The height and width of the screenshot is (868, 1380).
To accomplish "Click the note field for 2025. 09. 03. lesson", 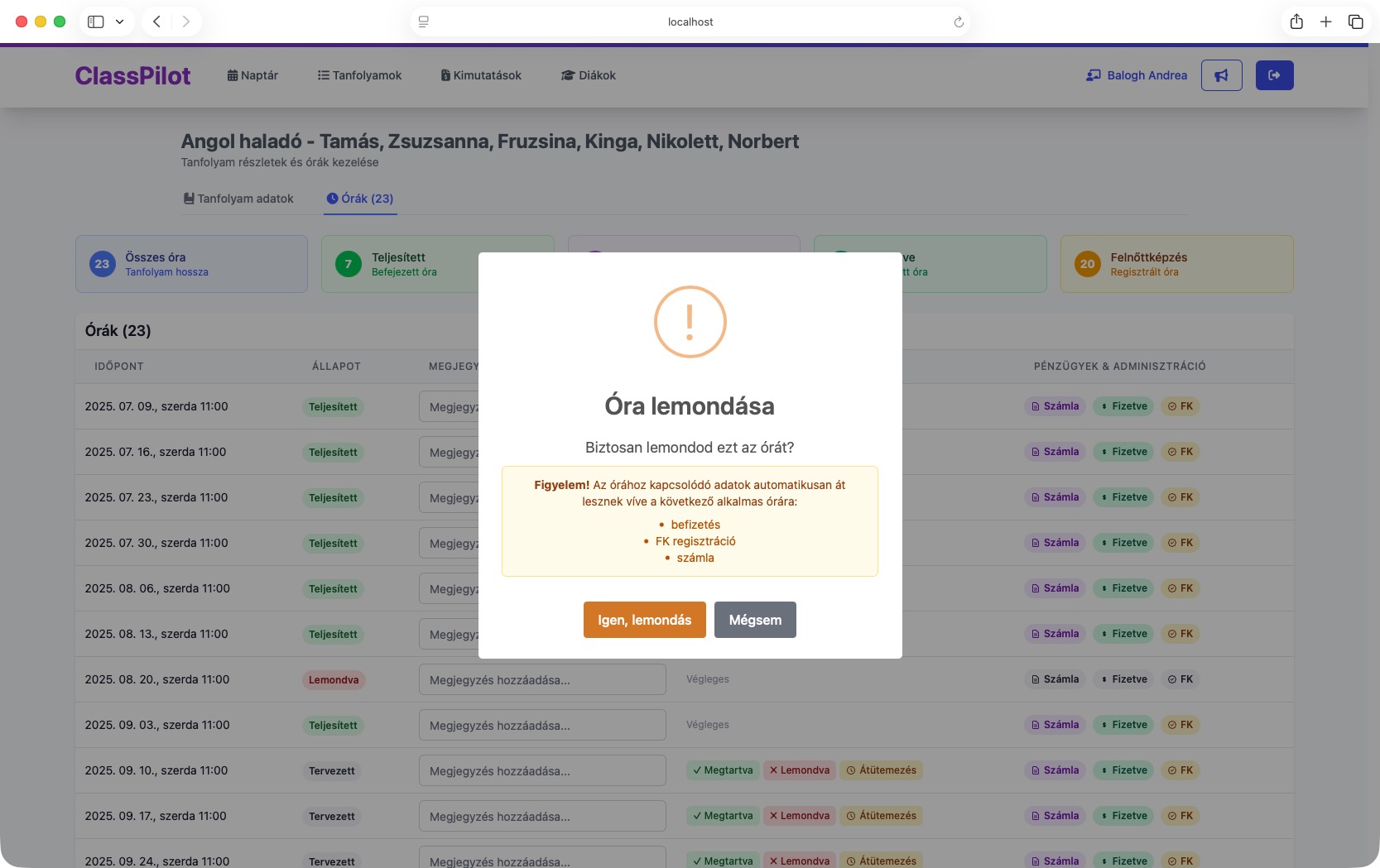I will pos(542,725).
